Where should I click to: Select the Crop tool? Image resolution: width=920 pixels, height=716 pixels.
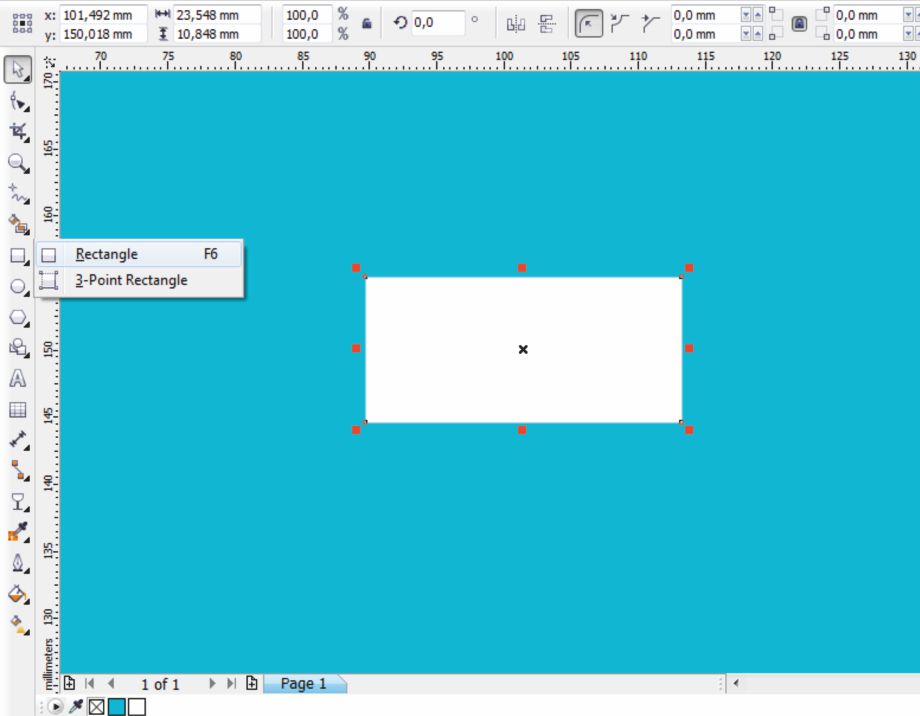(19, 131)
